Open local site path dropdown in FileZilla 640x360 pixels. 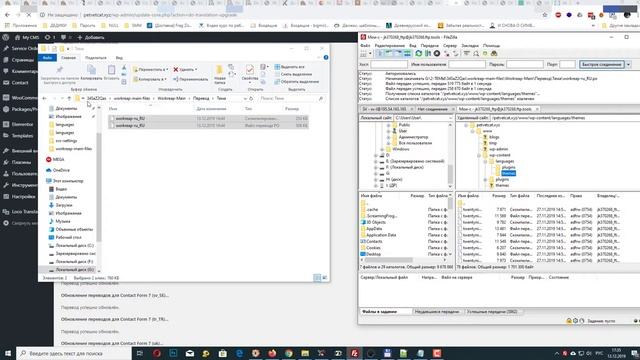[450, 118]
